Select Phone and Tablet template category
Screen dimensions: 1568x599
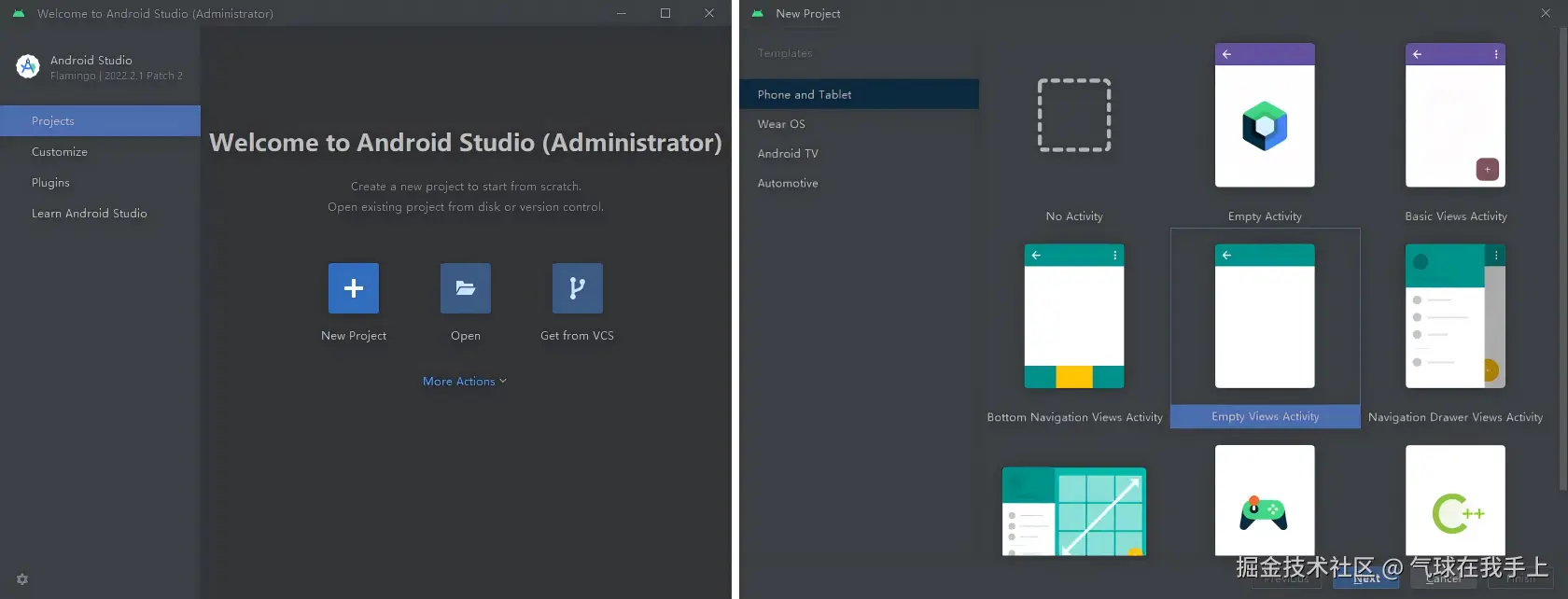859,94
